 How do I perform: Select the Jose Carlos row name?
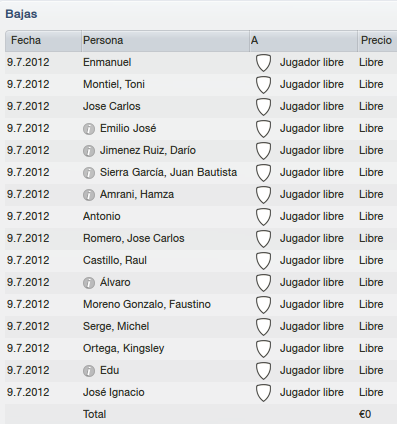pyautogui.click(x=112, y=106)
